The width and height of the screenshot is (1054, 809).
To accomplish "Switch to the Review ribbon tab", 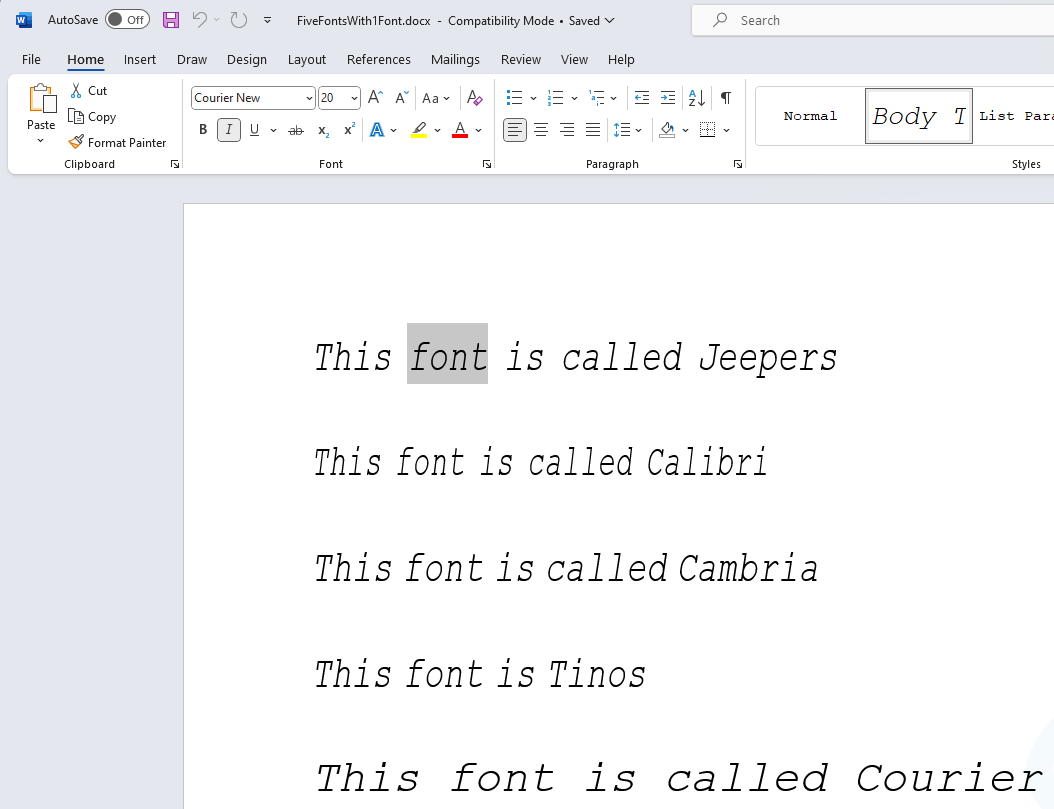I will [520, 59].
